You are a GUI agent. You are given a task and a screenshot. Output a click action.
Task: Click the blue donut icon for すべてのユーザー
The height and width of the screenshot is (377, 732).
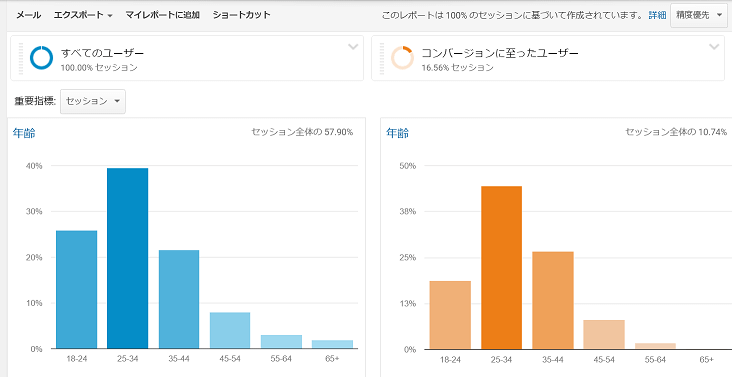[42, 58]
